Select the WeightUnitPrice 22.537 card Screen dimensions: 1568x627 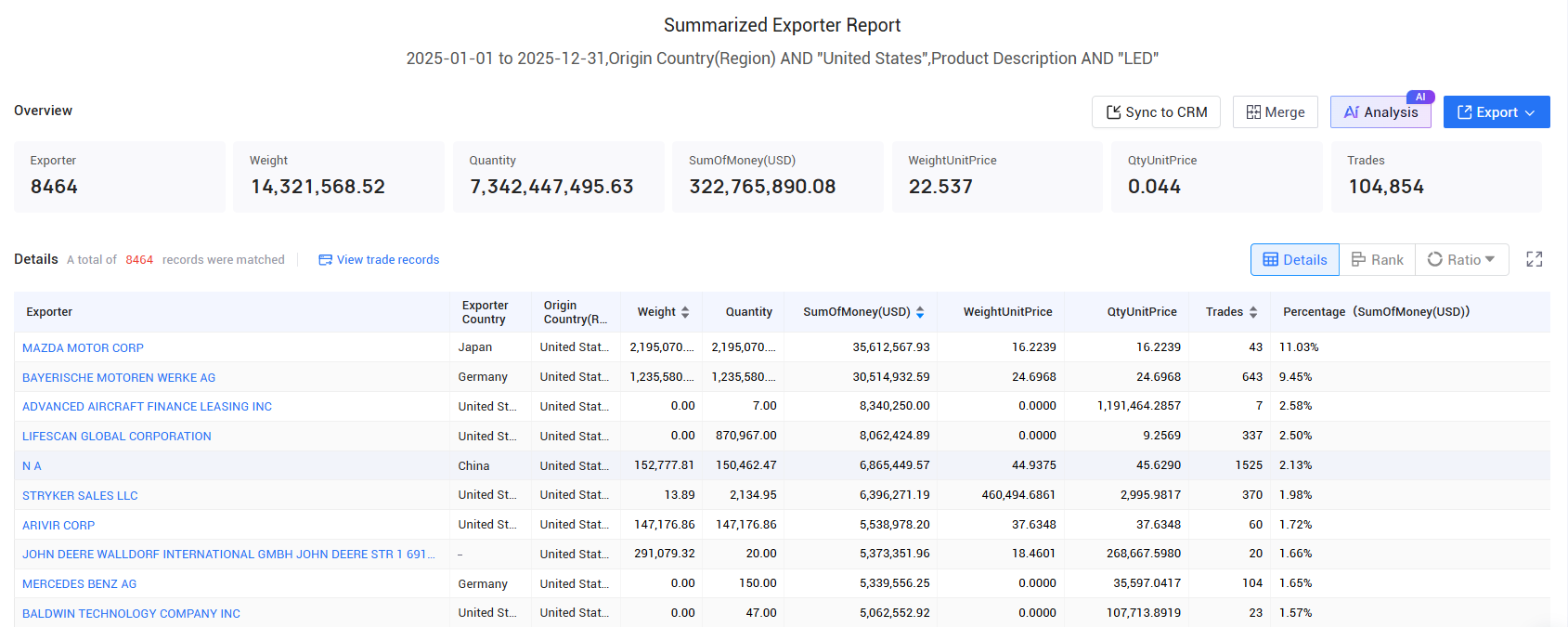[x=998, y=176]
